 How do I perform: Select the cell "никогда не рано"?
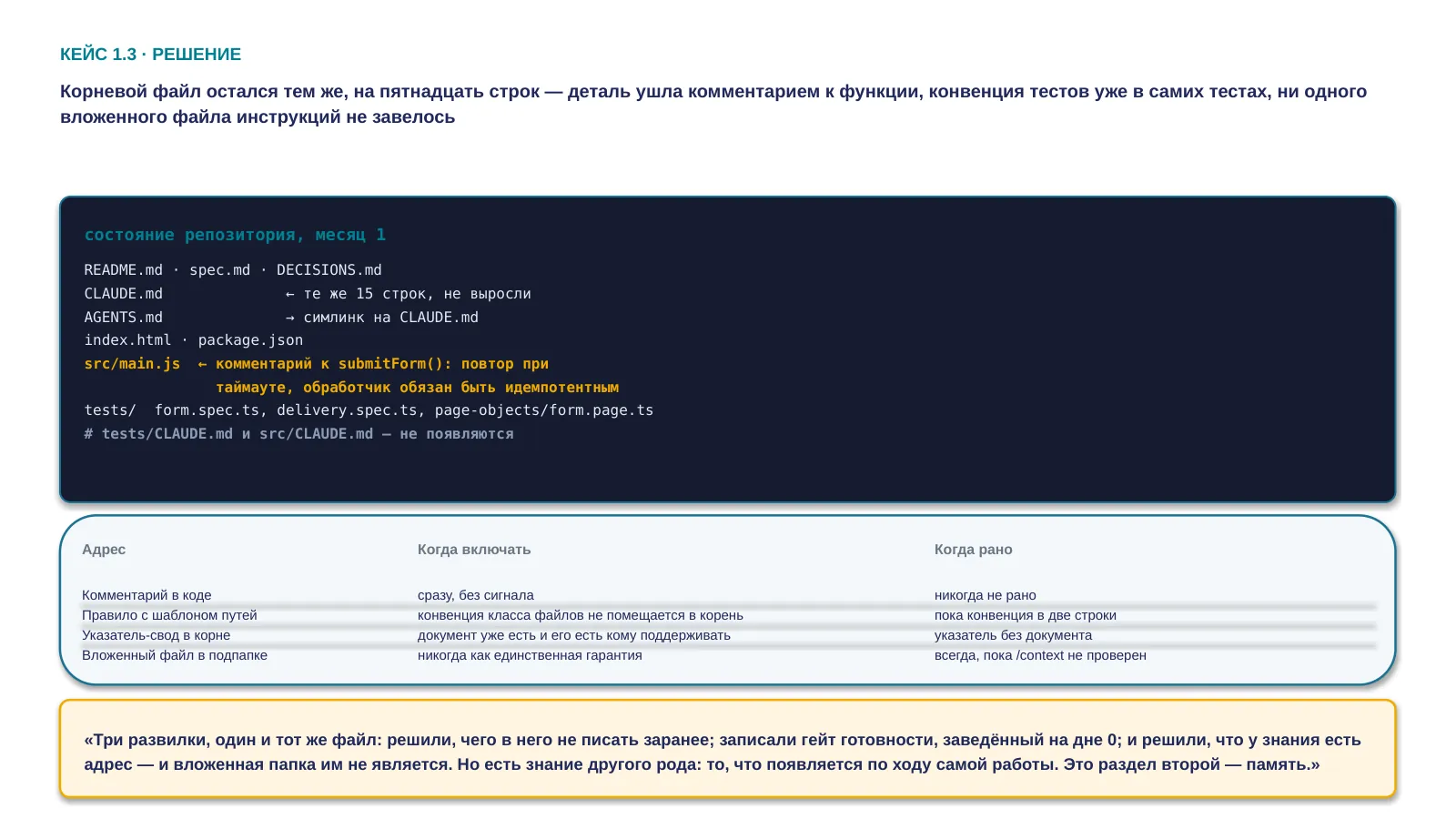click(986, 595)
